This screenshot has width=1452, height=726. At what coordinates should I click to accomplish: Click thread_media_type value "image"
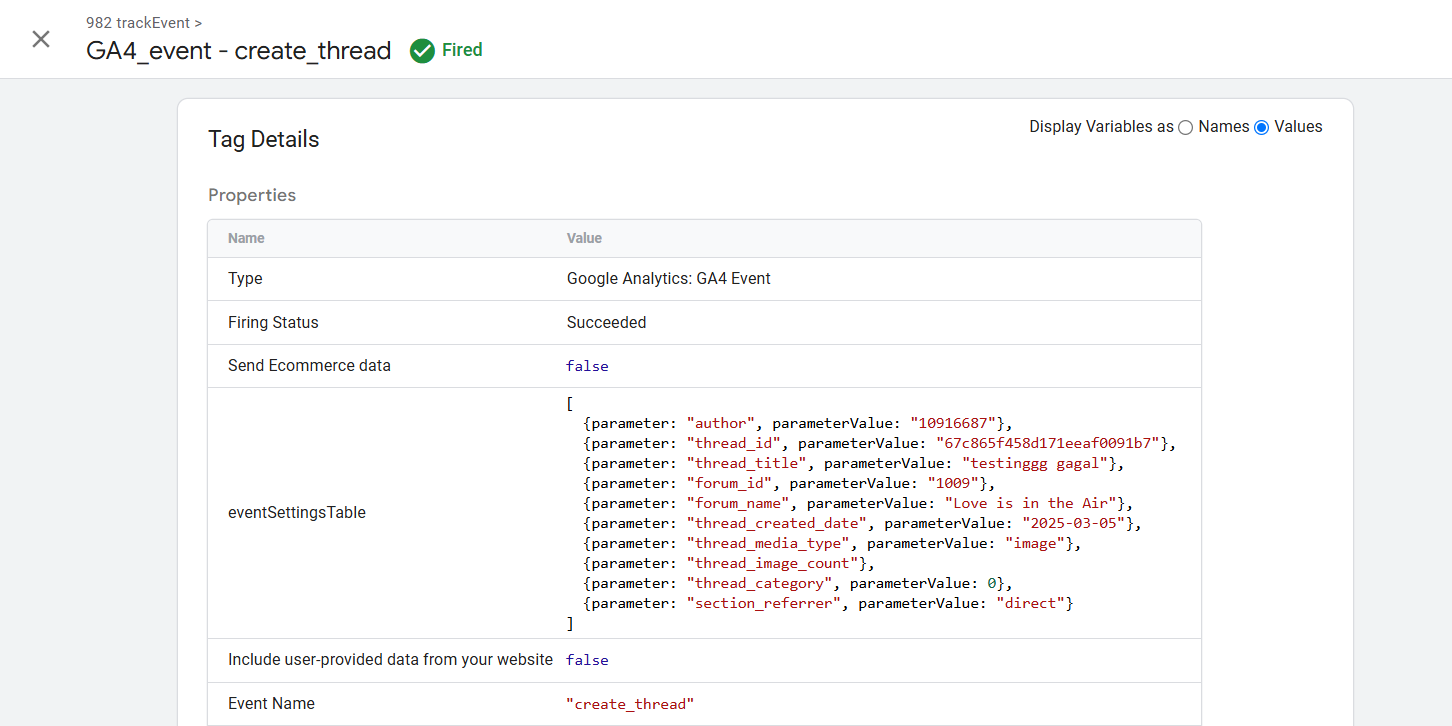(1035, 543)
